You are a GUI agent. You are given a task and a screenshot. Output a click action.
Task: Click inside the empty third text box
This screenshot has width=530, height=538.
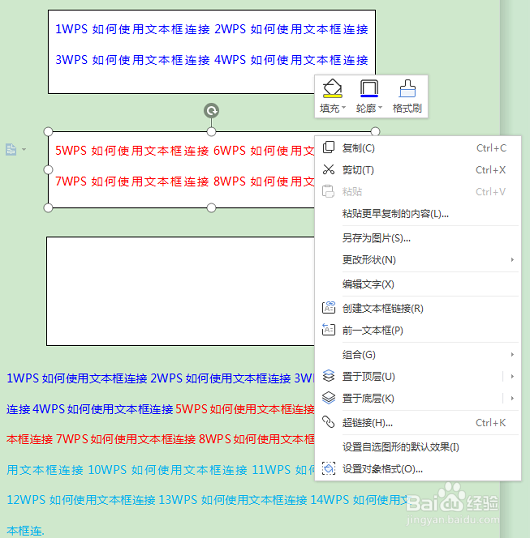(180, 291)
